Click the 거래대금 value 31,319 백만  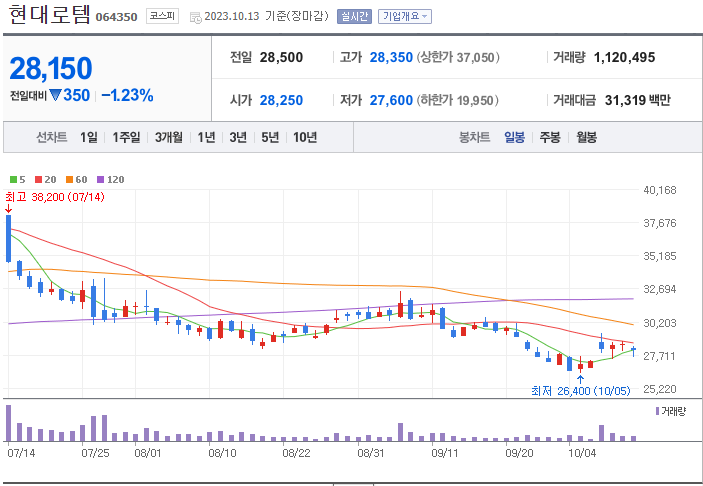click(638, 100)
